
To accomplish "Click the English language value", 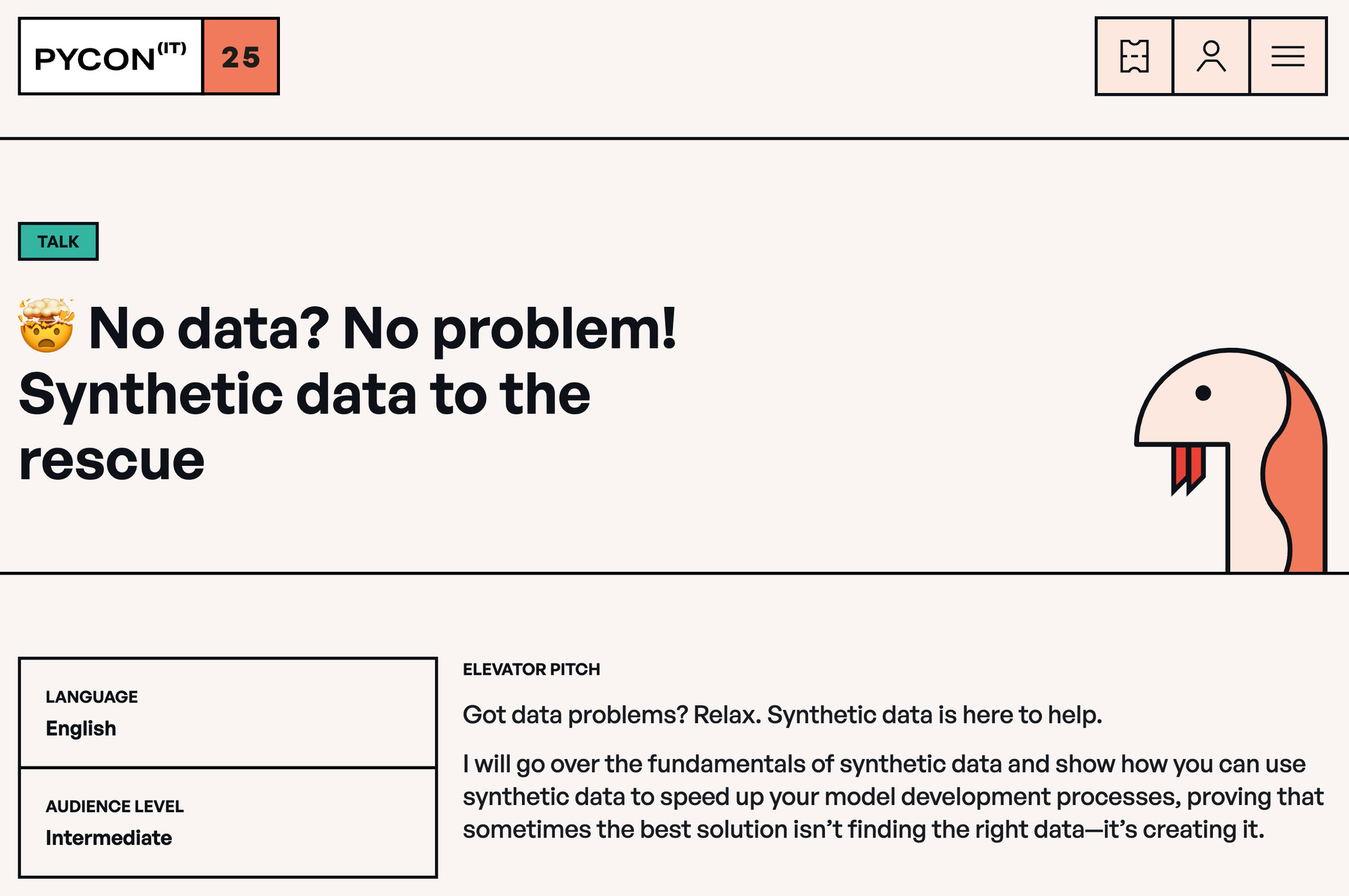I will [x=81, y=728].
